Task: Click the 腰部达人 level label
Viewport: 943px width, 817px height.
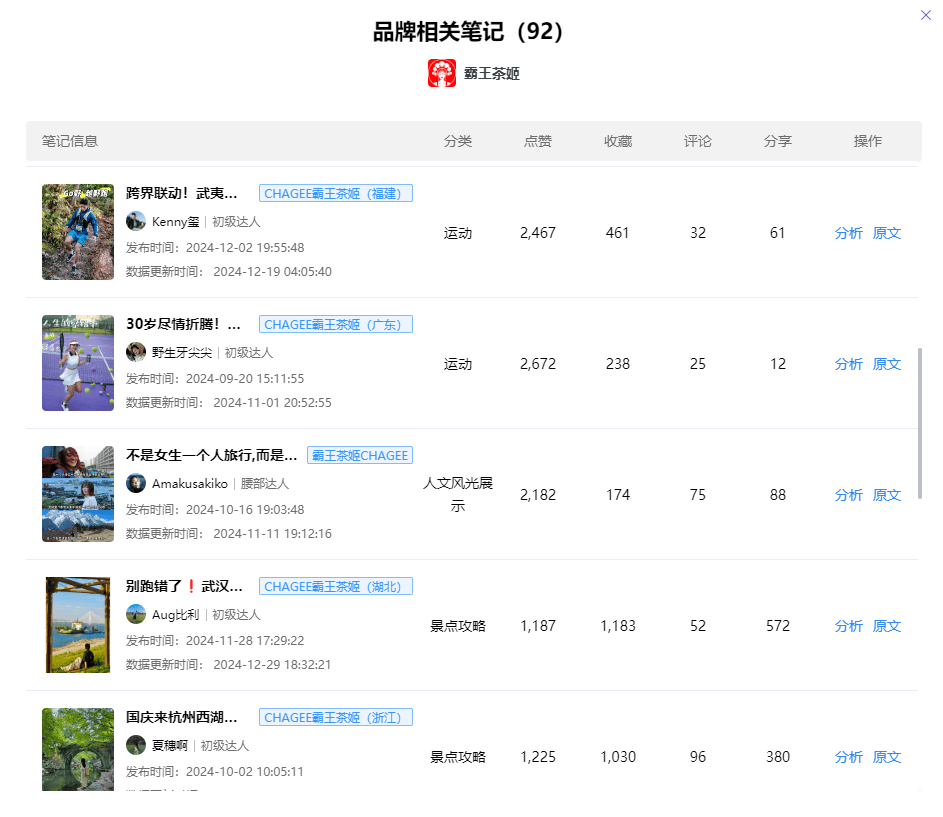Action: pyautogui.click(x=265, y=484)
